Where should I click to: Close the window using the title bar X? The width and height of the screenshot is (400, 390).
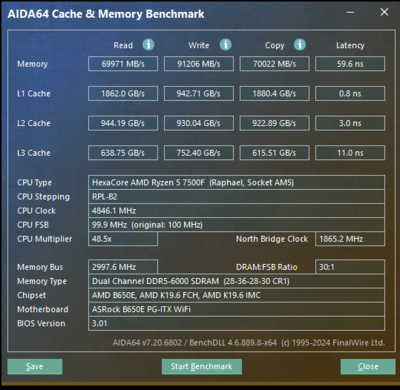[384, 12]
